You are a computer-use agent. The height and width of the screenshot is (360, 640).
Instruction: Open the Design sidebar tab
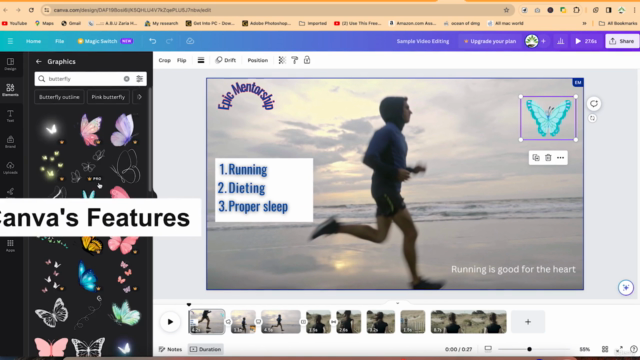coord(10,64)
